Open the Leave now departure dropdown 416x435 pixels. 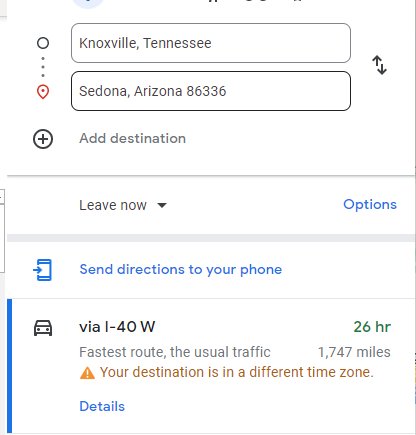point(123,205)
